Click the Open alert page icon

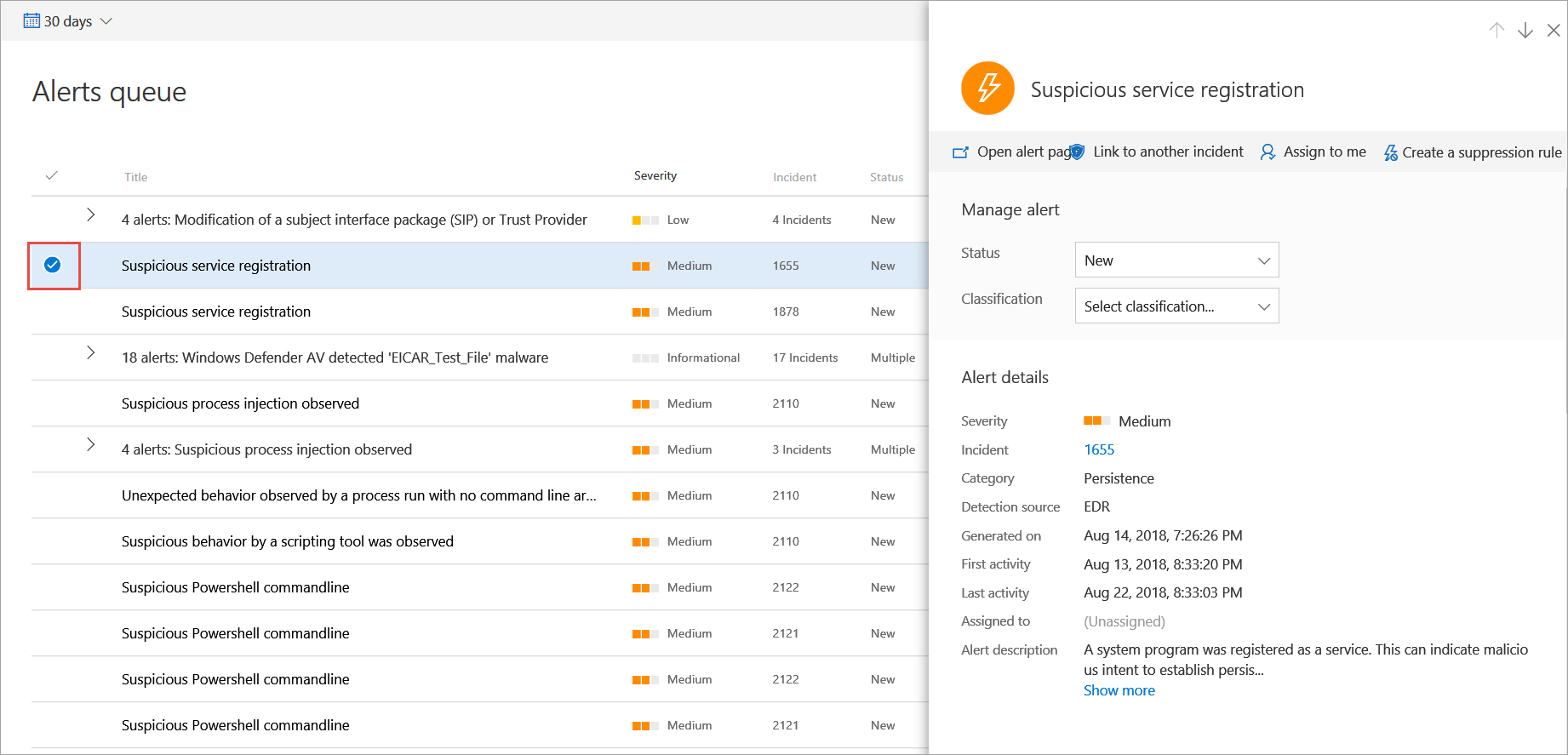coord(961,152)
